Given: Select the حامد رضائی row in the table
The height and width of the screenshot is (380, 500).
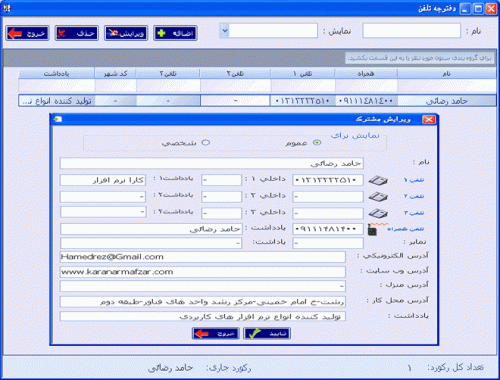Looking at the screenshot, I should pos(257,101).
